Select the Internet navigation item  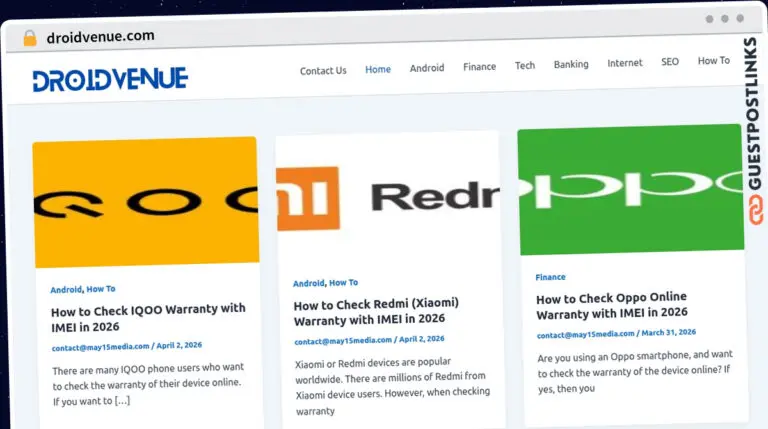pos(624,63)
